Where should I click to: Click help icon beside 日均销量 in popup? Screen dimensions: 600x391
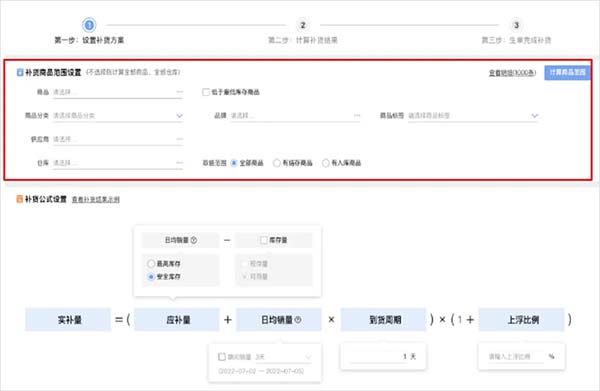pyautogui.click(x=194, y=240)
